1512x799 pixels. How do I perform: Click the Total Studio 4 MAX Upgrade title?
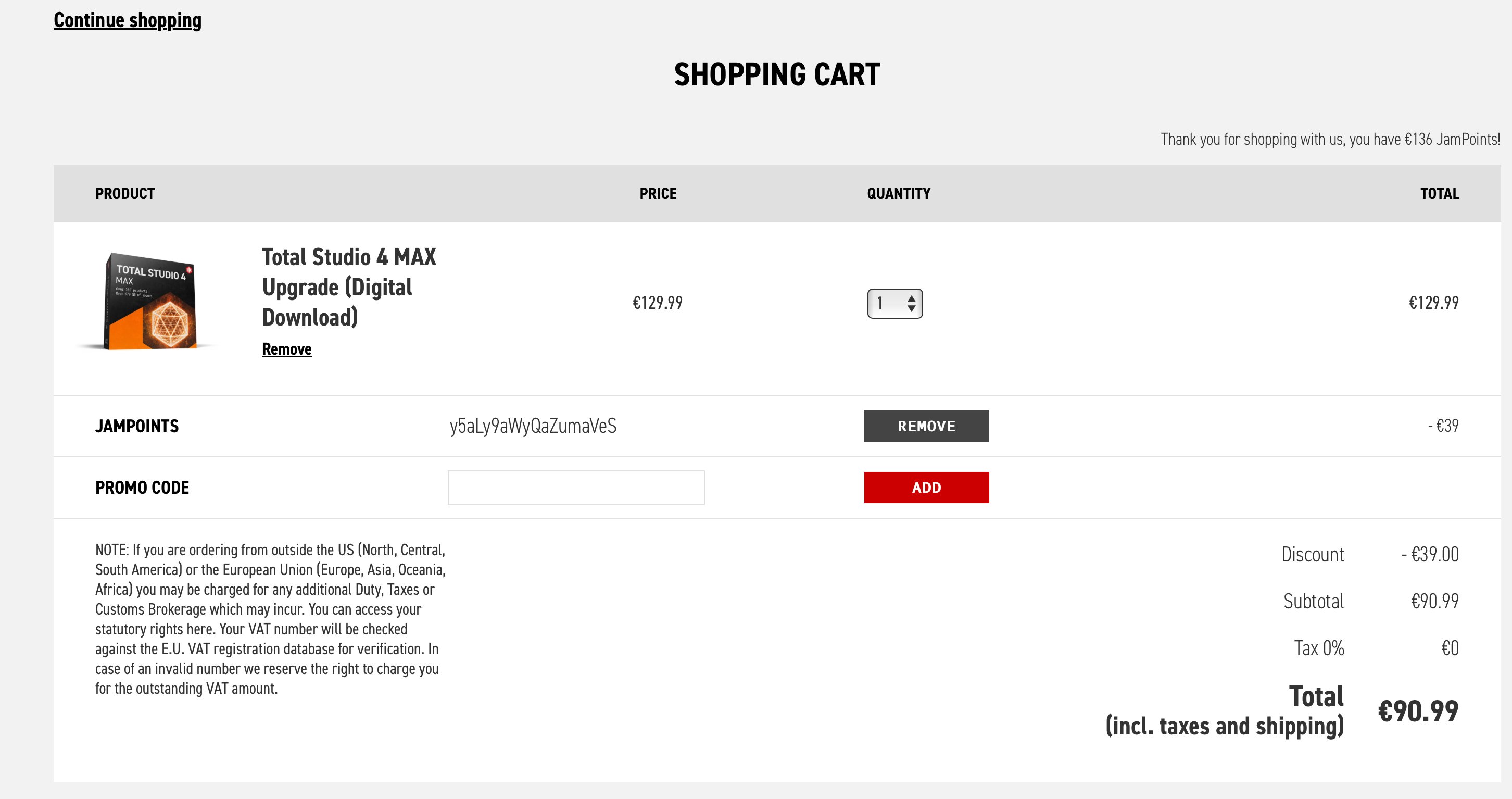click(349, 287)
